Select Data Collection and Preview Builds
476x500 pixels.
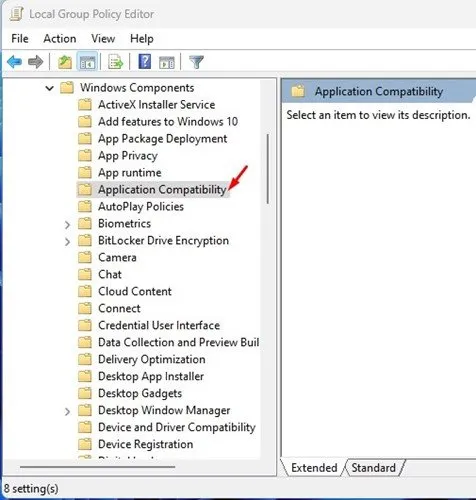(x=178, y=342)
